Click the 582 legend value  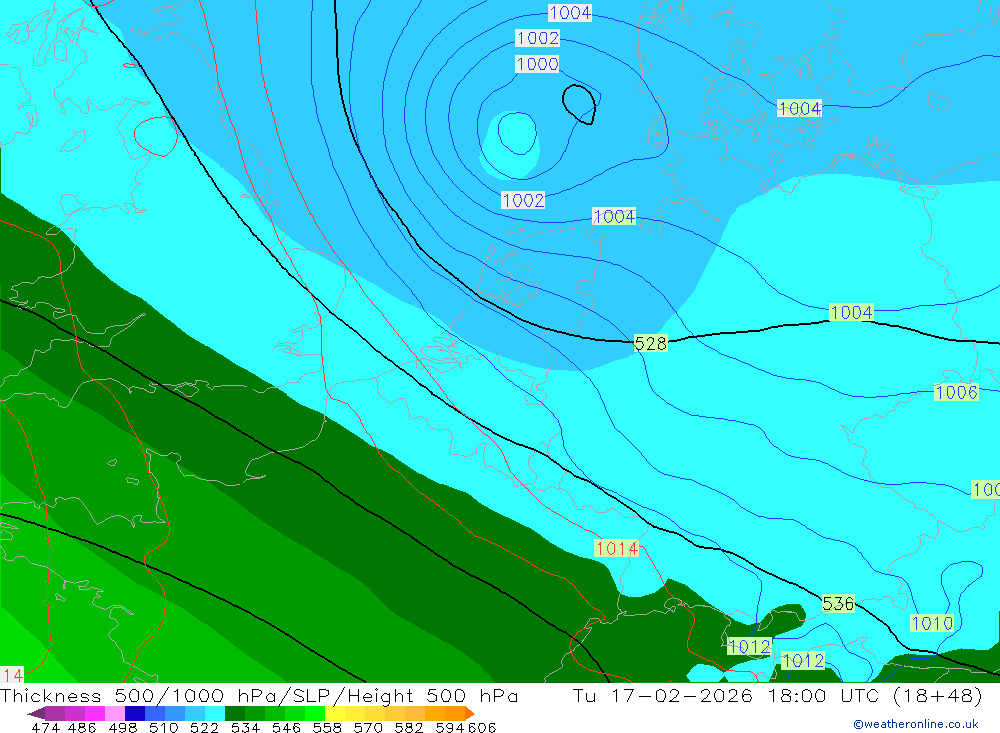point(409,727)
